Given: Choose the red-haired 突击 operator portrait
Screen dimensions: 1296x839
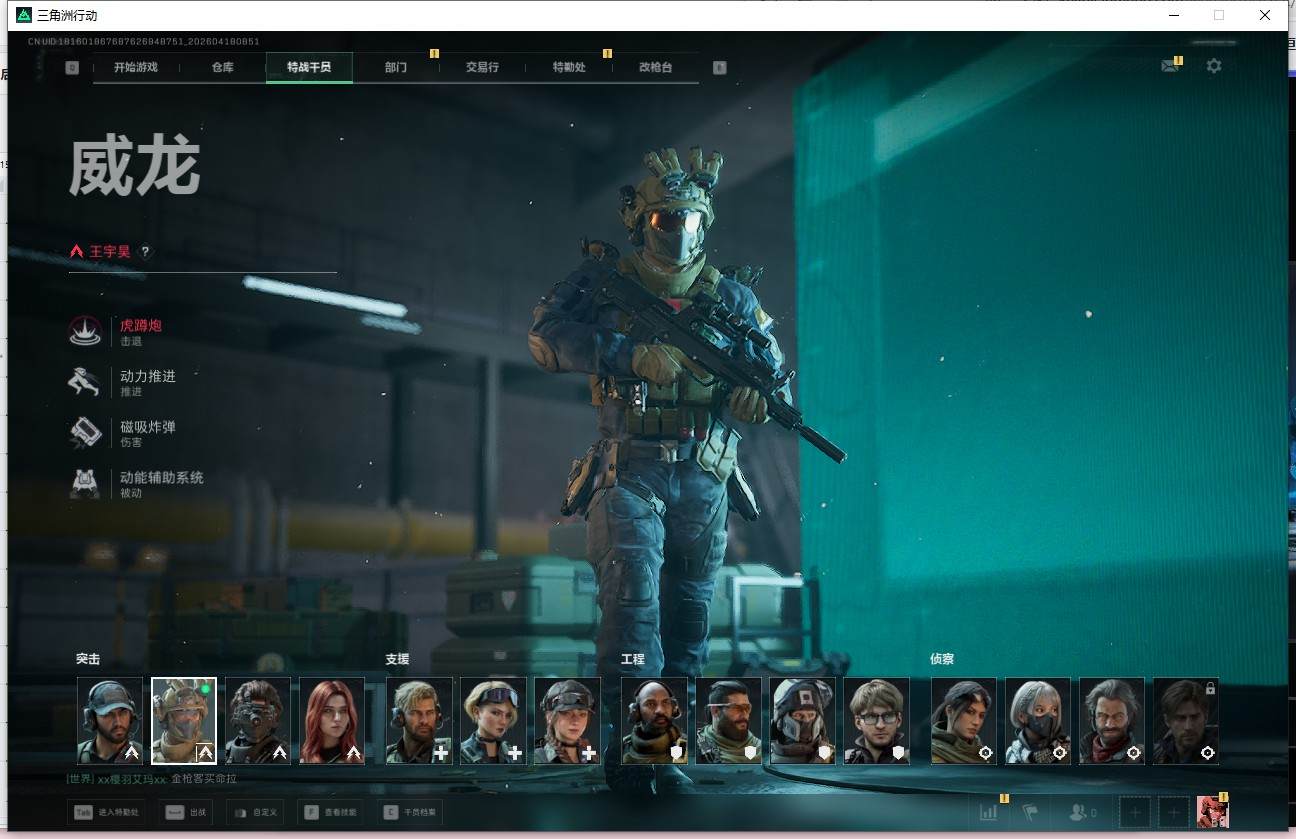Looking at the screenshot, I should 332,721.
